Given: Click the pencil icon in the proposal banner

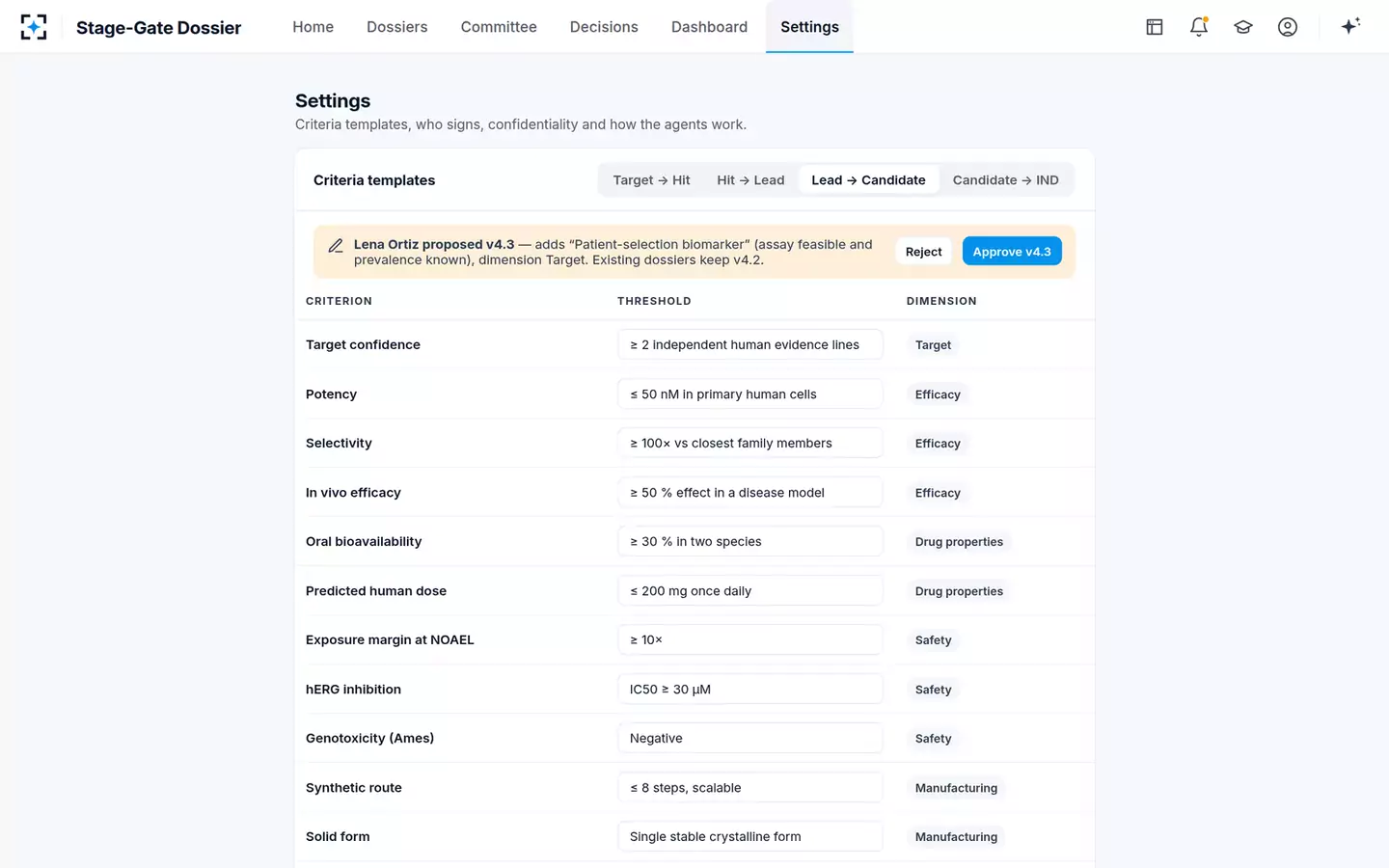Looking at the screenshot, I should 336,246.
